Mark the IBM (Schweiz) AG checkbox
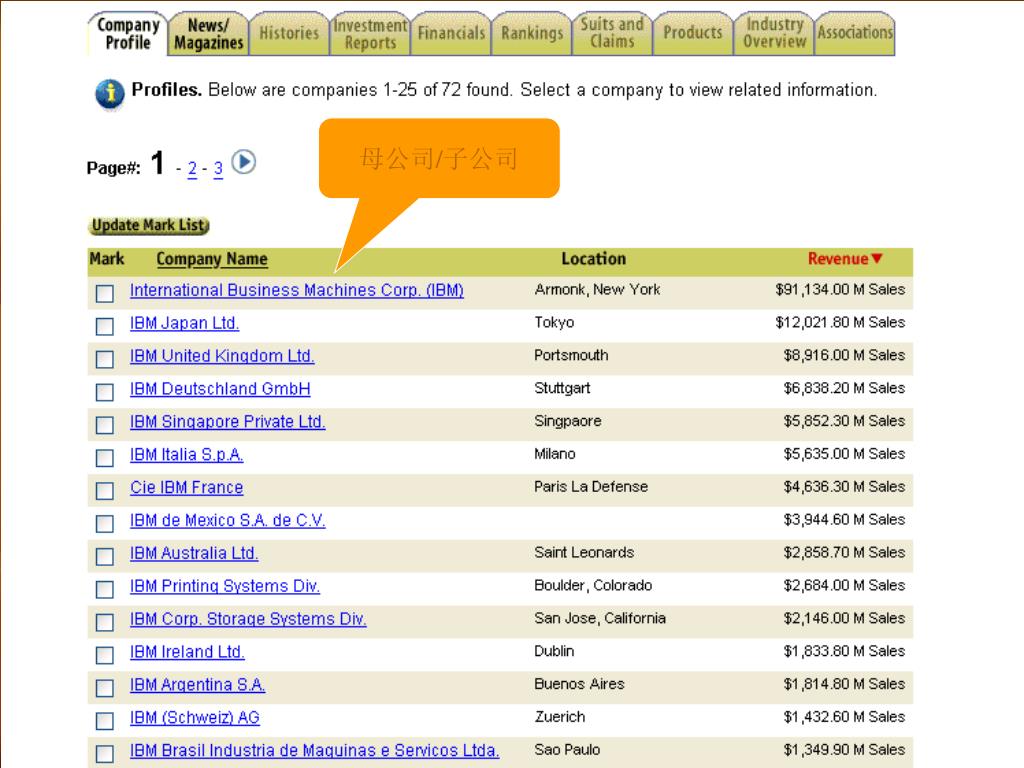 pos(104,721)
